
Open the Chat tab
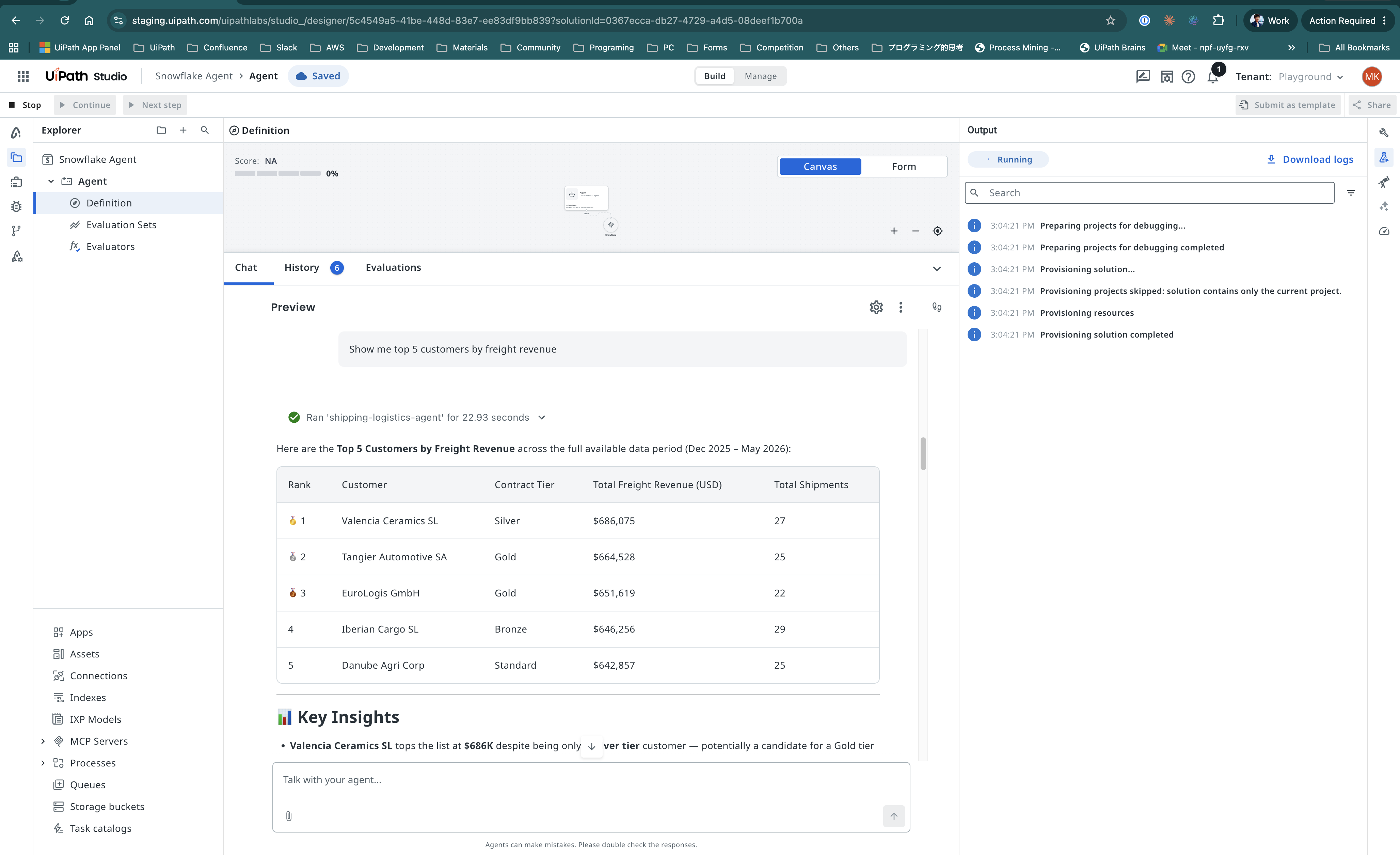pyautogui.click(x=246, y=268)
